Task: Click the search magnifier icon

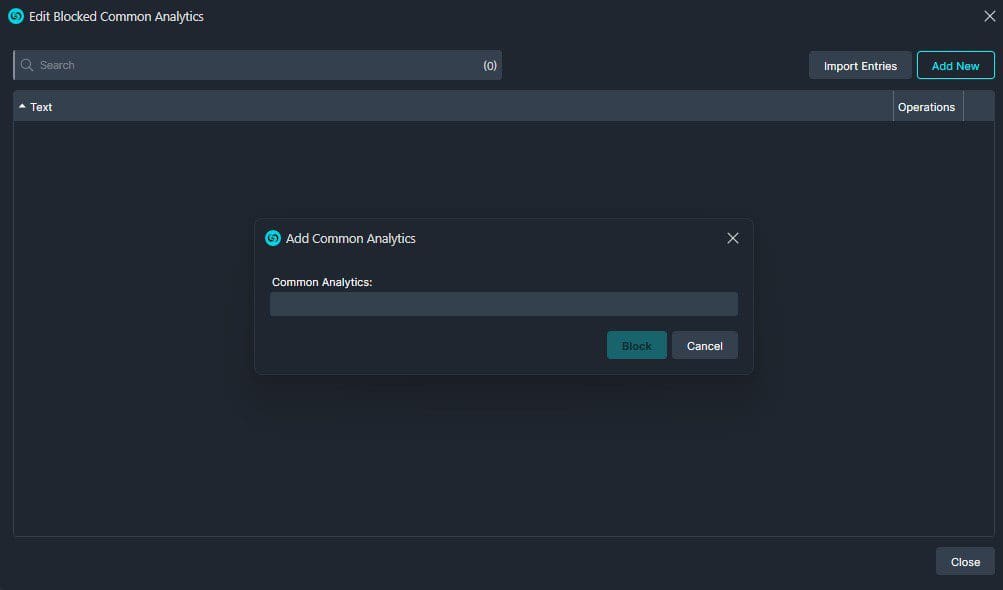Action: (27, 65)
